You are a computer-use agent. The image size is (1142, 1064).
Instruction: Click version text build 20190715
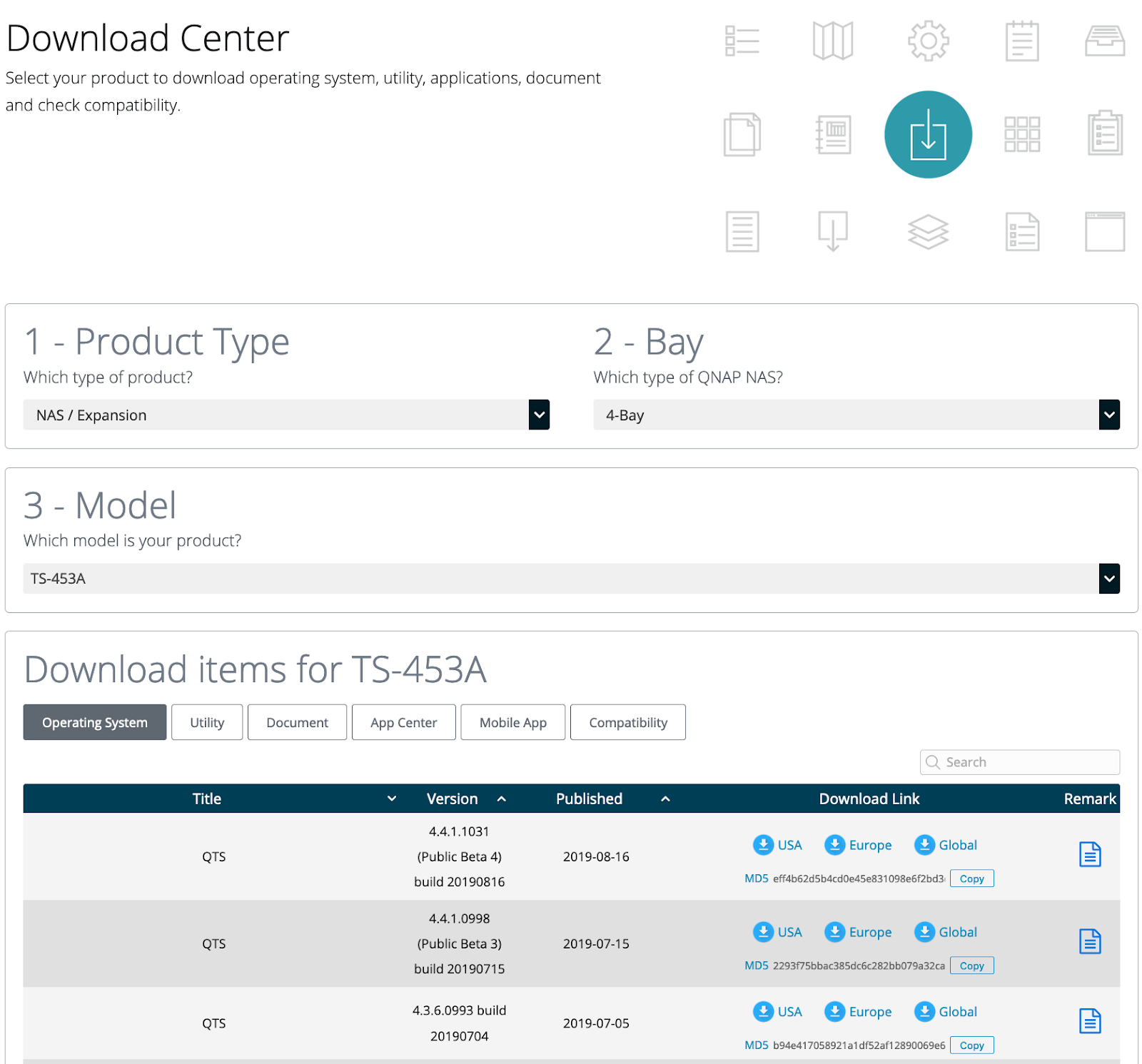(459, 969)
